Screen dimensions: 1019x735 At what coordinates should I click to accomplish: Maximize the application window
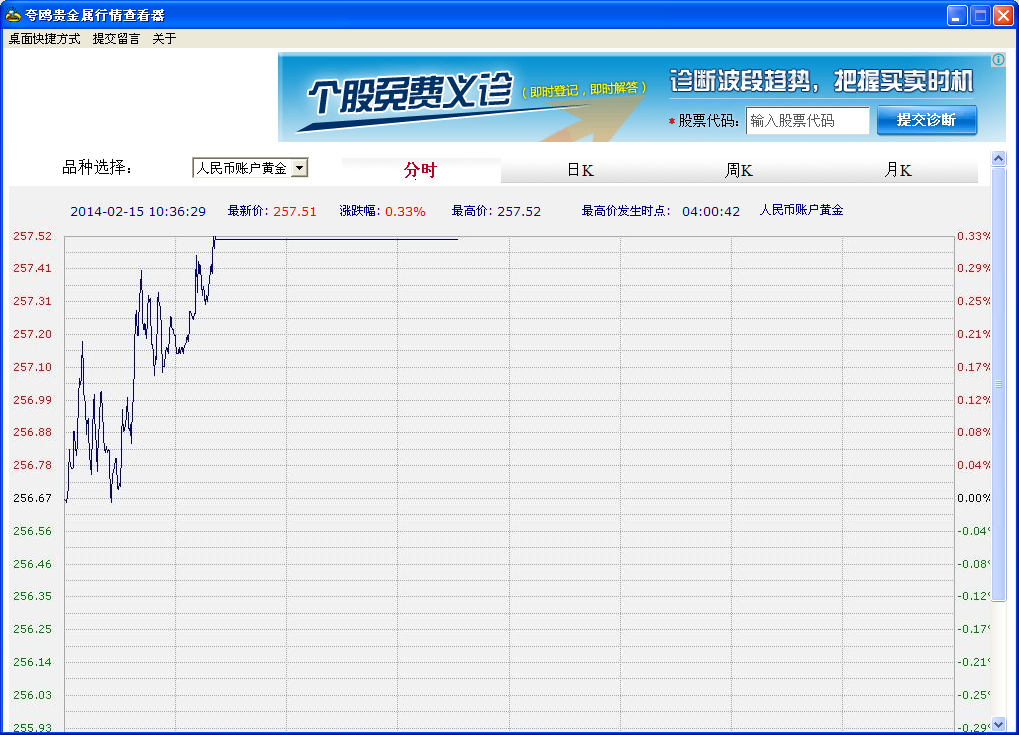[980, 15]
